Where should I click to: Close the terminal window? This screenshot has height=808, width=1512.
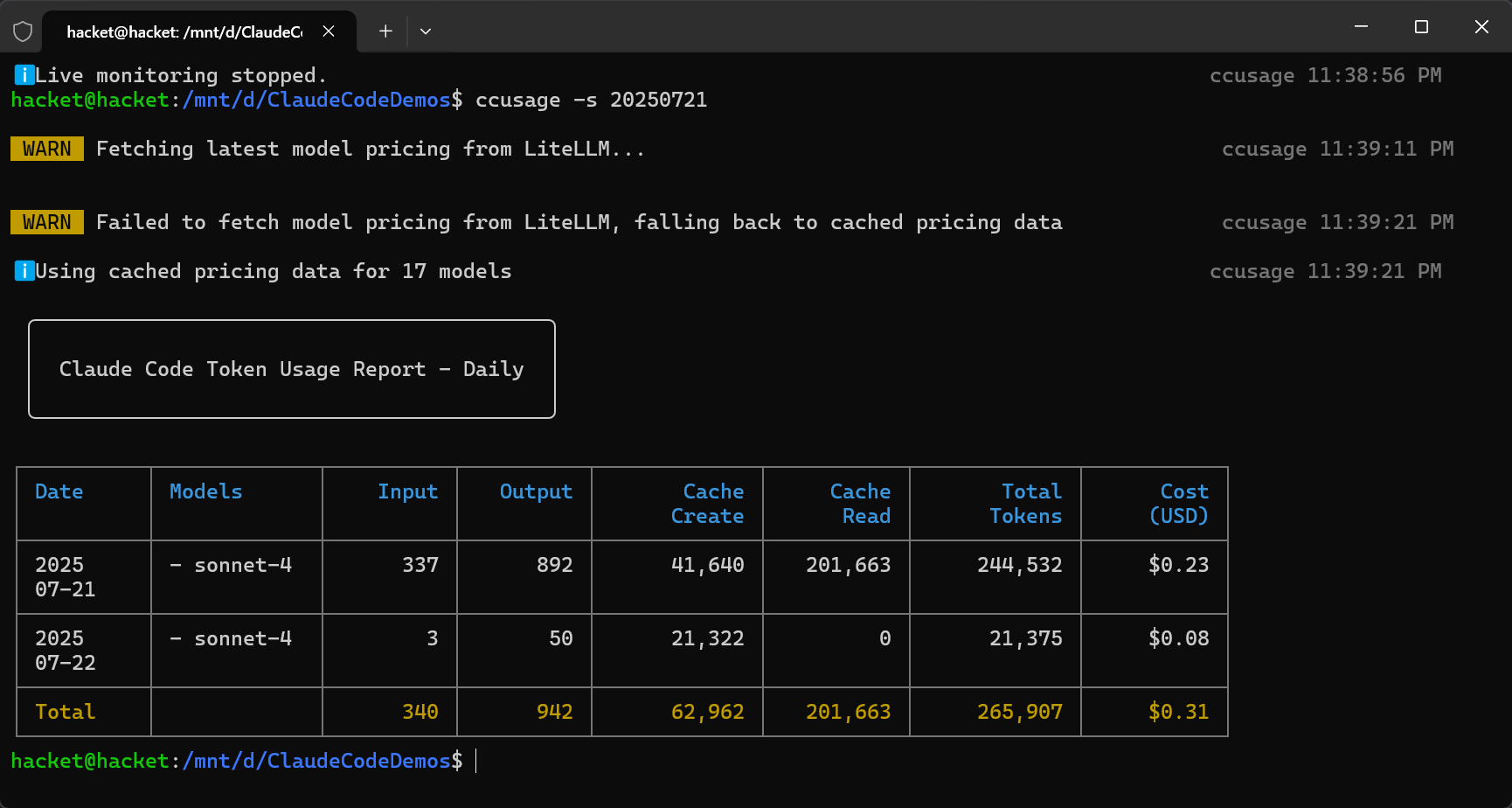(1481, 27)
